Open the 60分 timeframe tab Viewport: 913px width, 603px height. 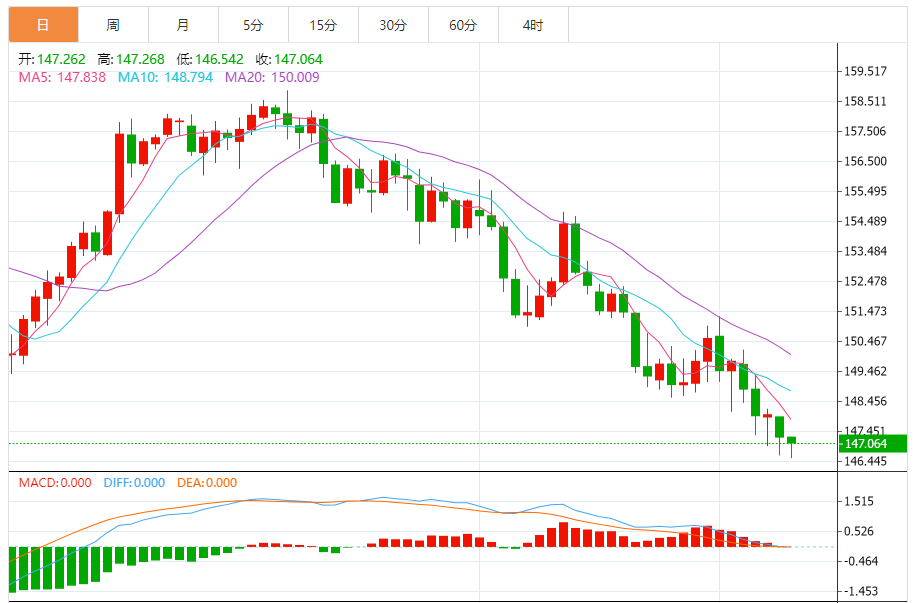pos(463,25)
